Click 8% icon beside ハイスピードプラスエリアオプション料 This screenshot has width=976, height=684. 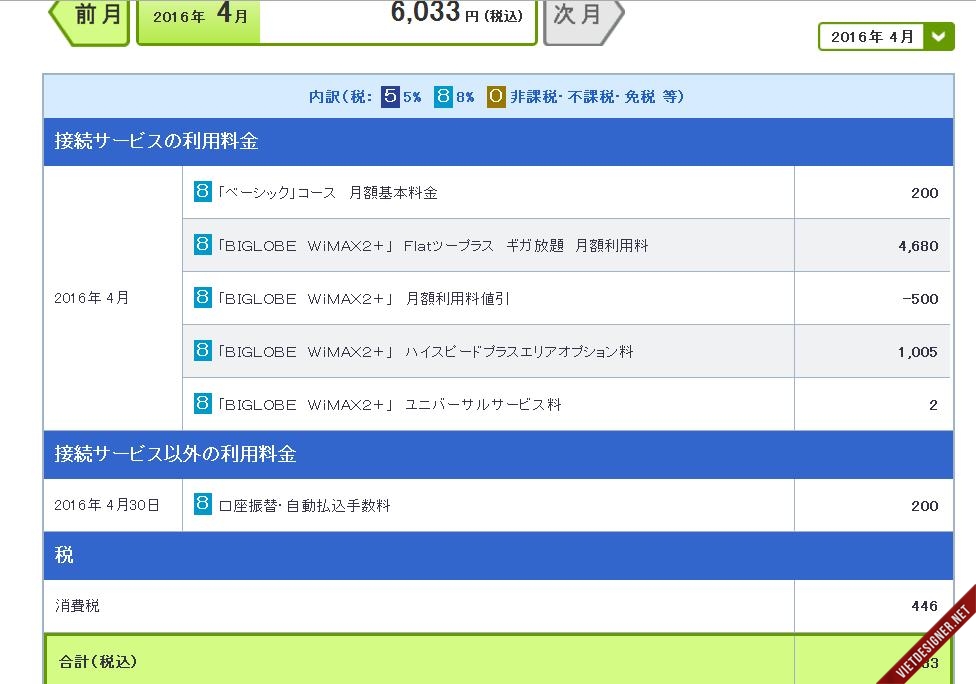coord(202,350)
